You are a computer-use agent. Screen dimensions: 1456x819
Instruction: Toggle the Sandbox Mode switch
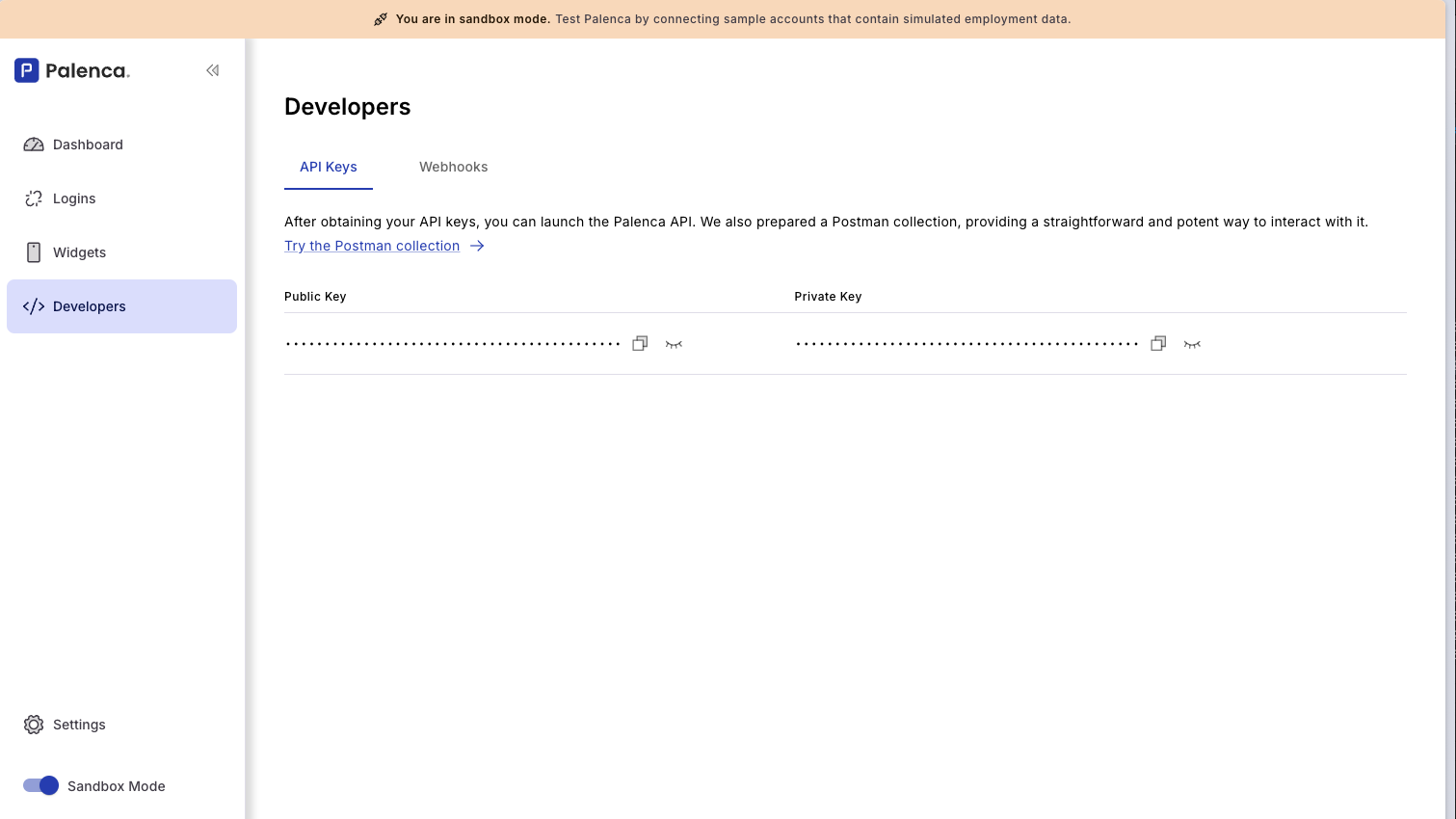coord(40,785)
